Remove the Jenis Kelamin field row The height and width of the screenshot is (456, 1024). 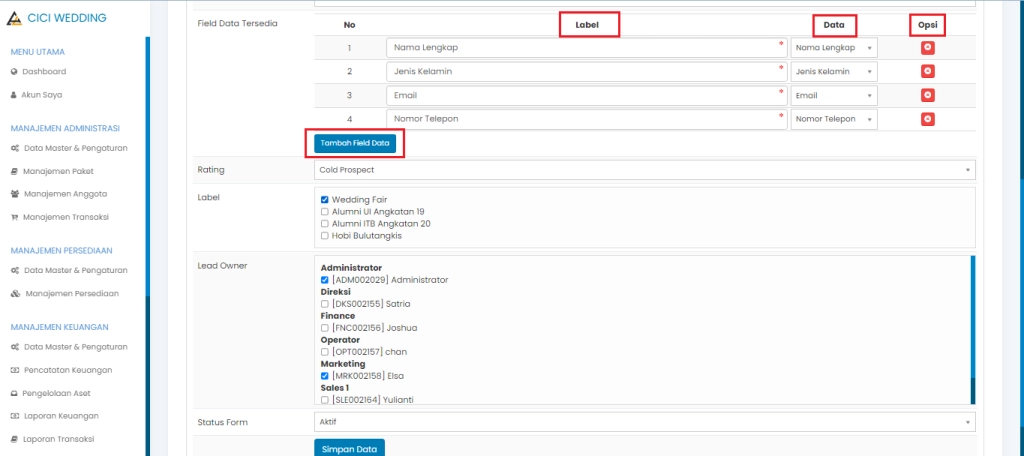tap(927, 71)
